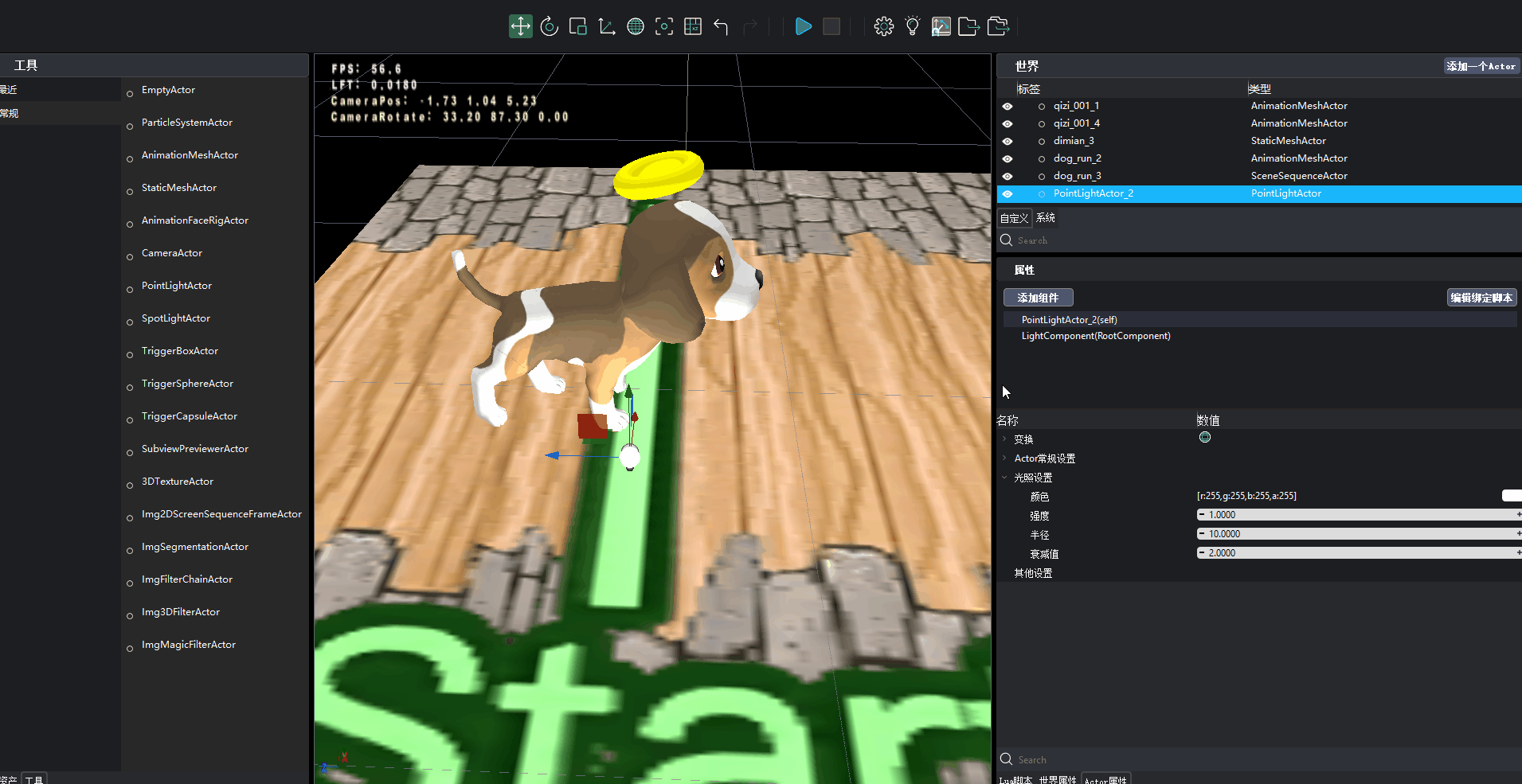Select 3DTextureActor in tool list

(x=178, y=482)
